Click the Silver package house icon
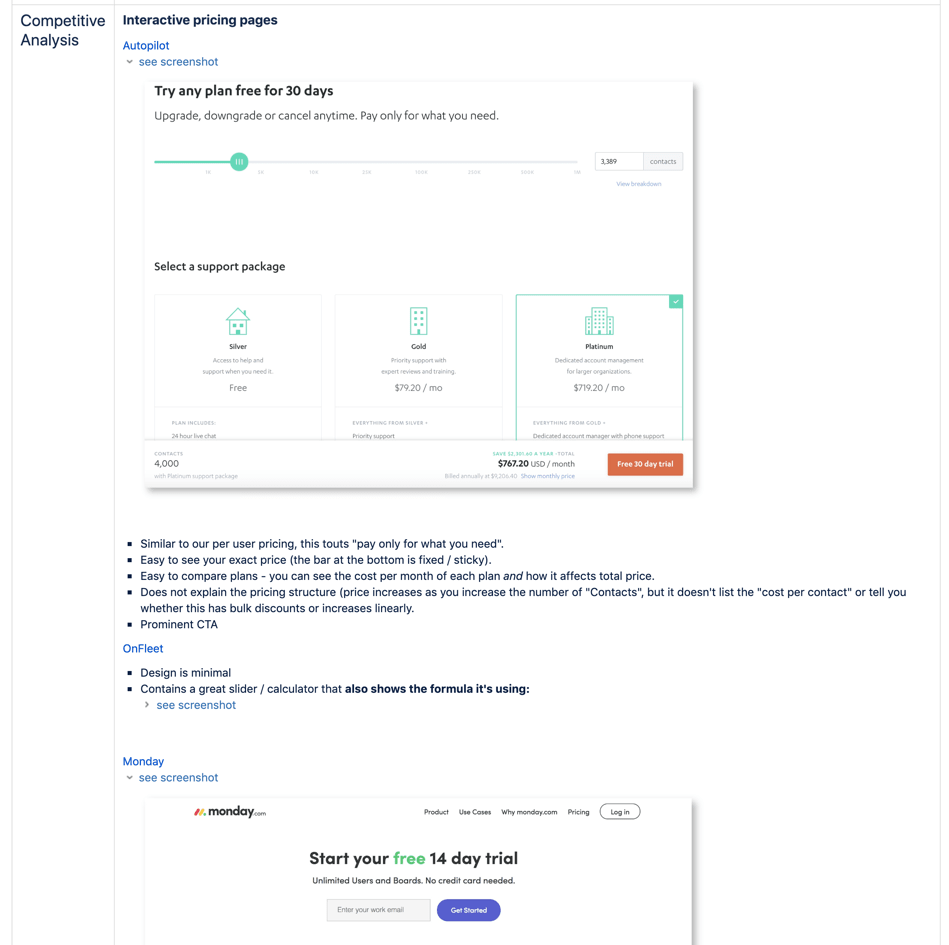This screenshot has height=945, width=949. tap(238, 321)
